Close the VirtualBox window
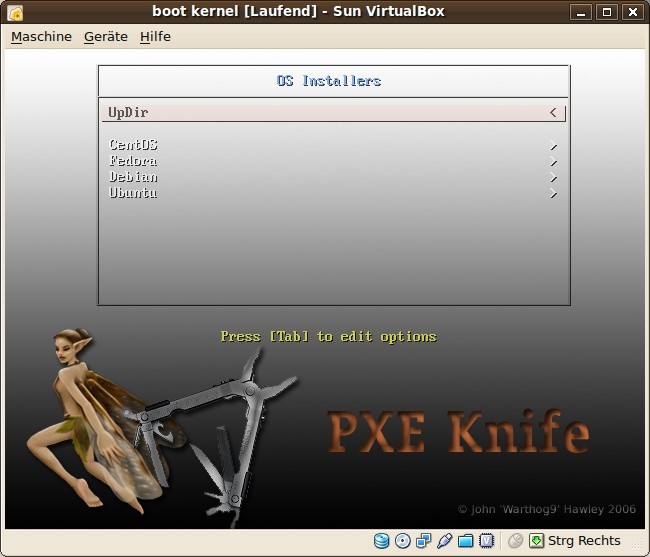 pos(633,12)
